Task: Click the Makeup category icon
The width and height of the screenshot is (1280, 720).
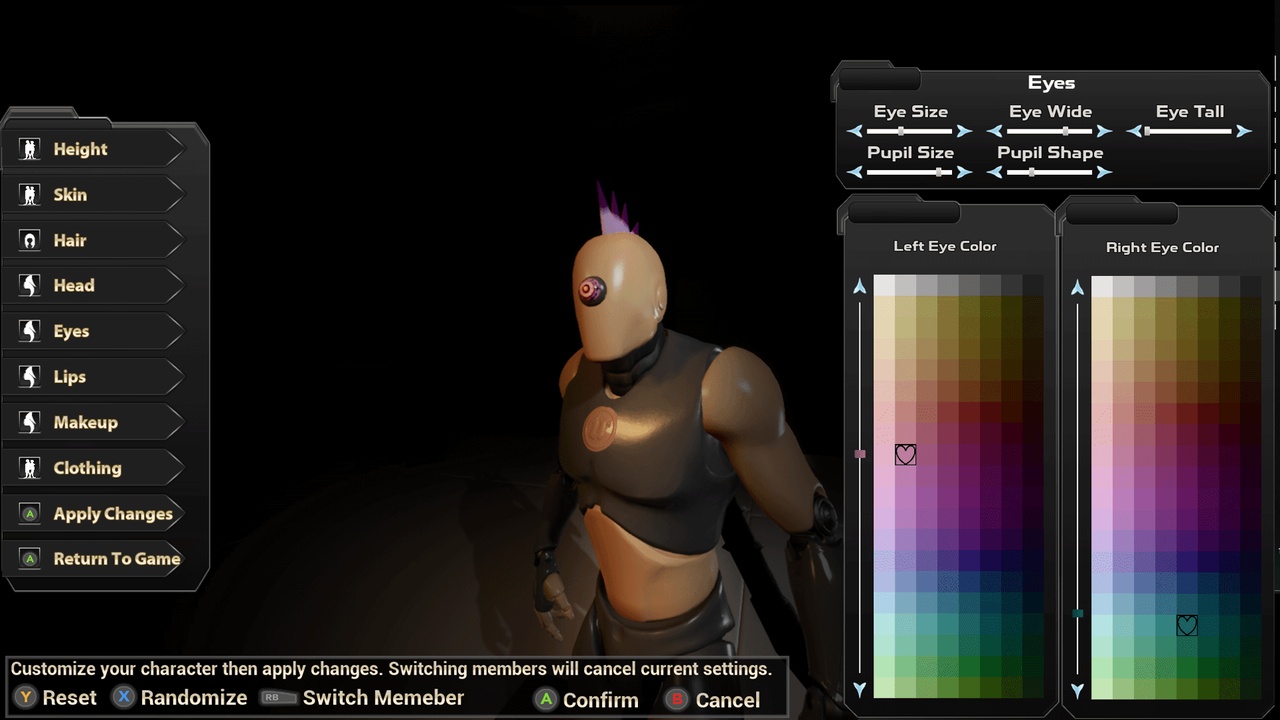Action: [x=30, y=422]
